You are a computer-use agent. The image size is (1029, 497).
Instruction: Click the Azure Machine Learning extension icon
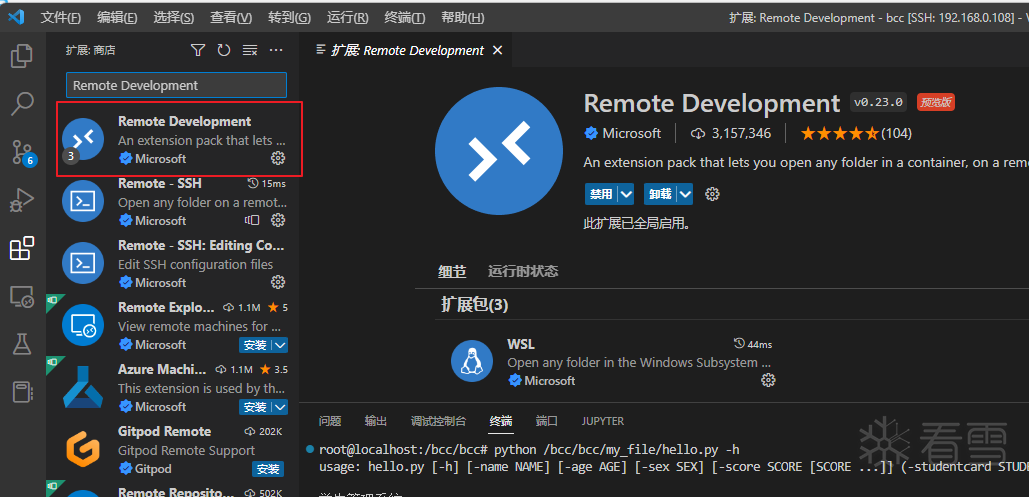pos(83,387)
